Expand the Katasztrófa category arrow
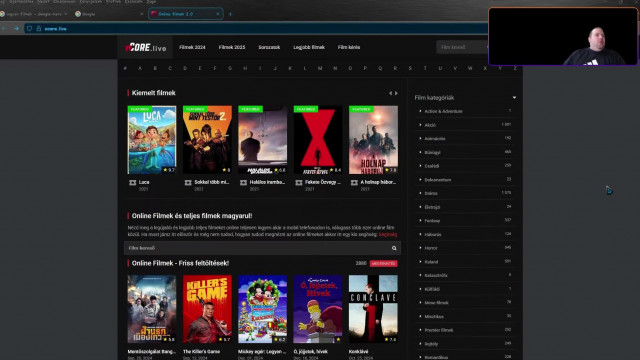Screen dimensions: 640x360 (x=420, y=275)
